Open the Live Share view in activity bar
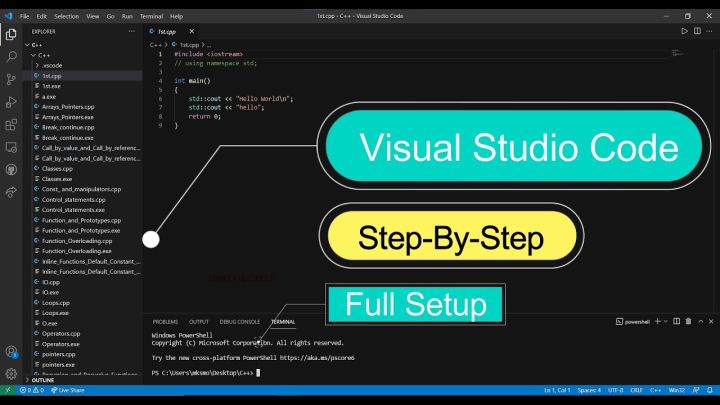 (11, 192)
